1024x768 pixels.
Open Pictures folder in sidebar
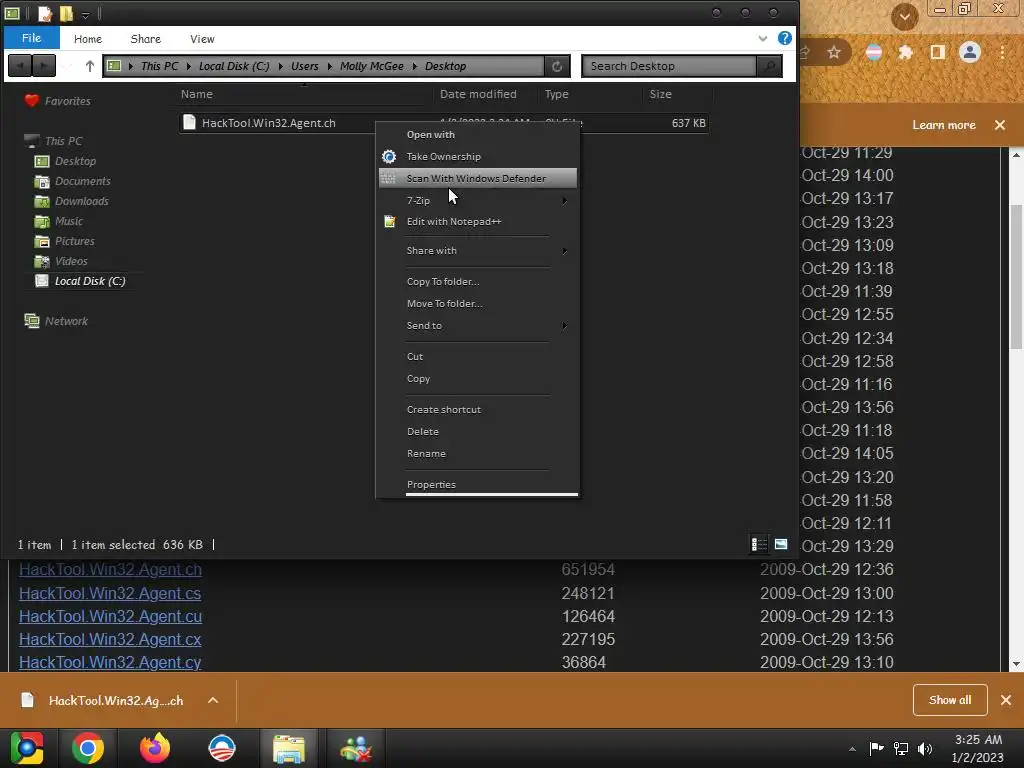(x=74, y=241)
